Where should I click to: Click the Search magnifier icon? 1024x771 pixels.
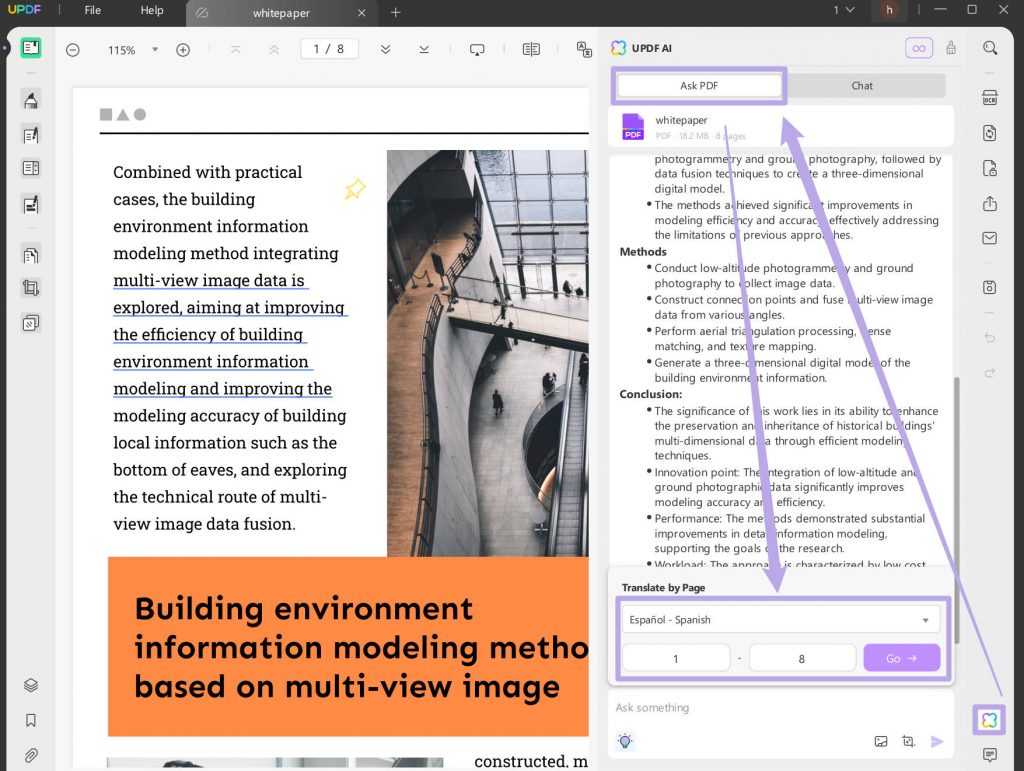tap(989, 48)
